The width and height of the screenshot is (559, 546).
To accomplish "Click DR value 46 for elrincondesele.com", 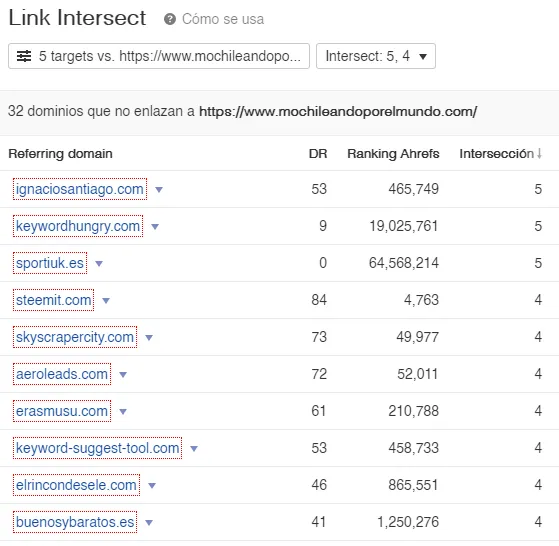I will pyautogui.click(x=319, y=485).
